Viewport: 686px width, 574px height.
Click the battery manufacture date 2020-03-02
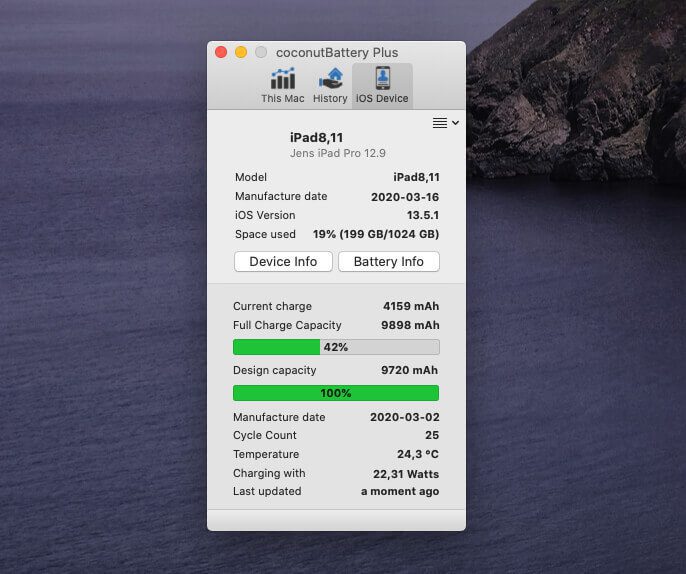tap(405, 417)
